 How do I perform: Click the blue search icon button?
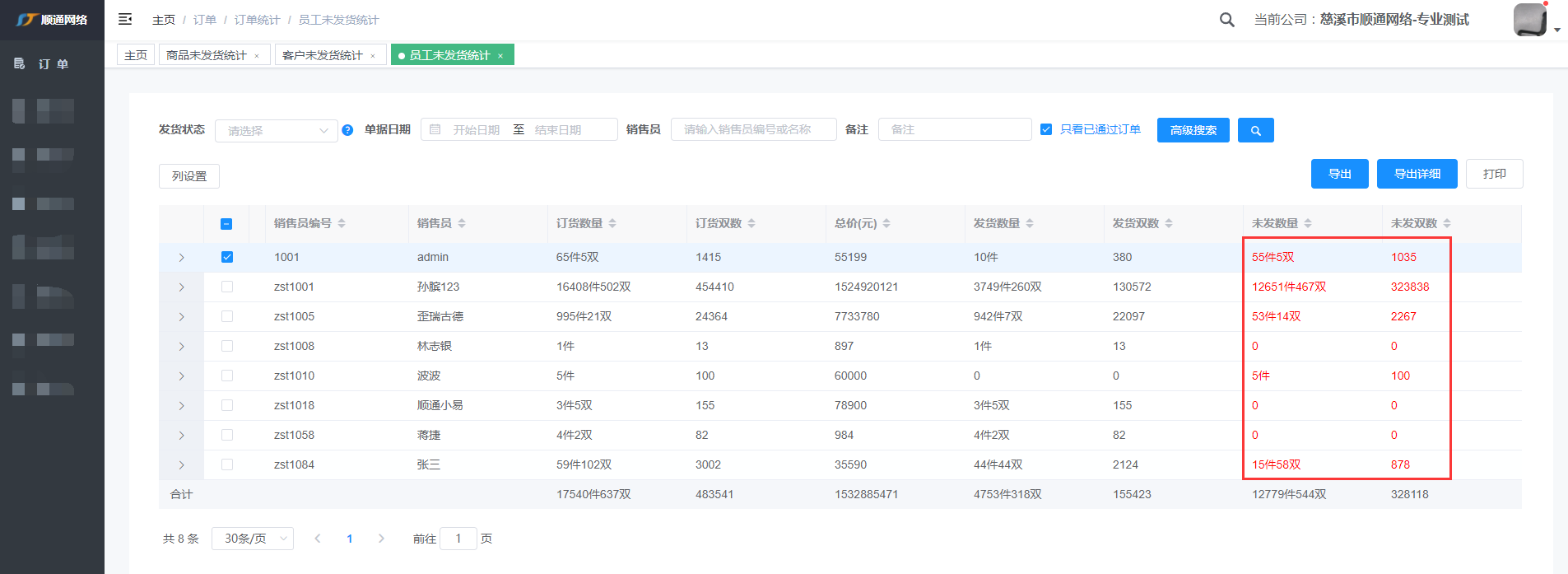pos(1255,130)
